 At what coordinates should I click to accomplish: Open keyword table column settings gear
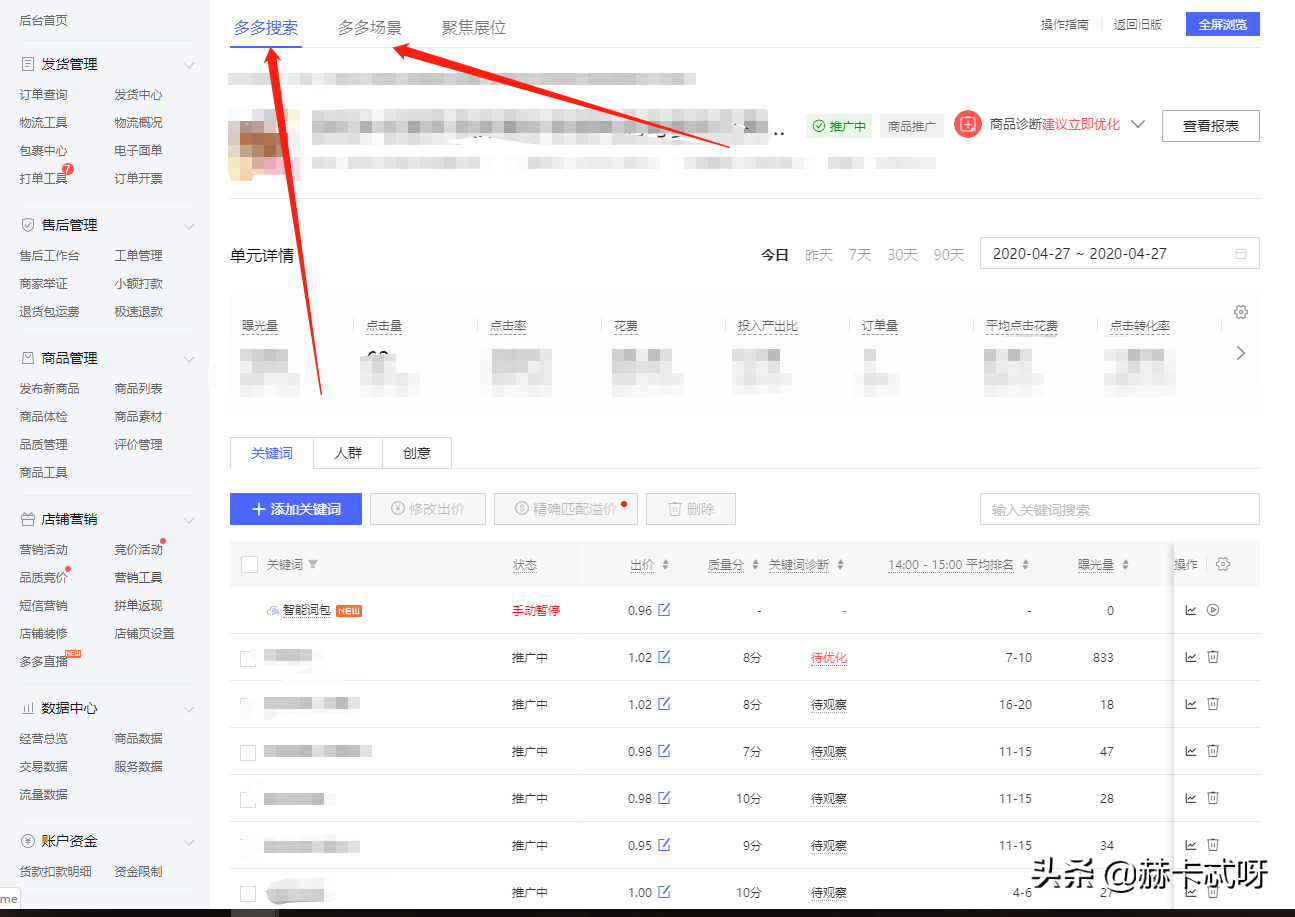[1222, 564]
